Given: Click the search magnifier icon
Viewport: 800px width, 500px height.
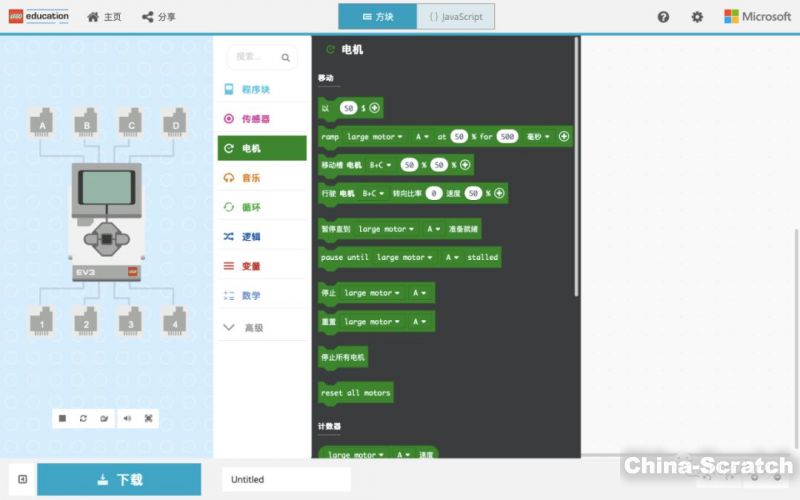Looking at the screenshot, I should coord(286,58).
